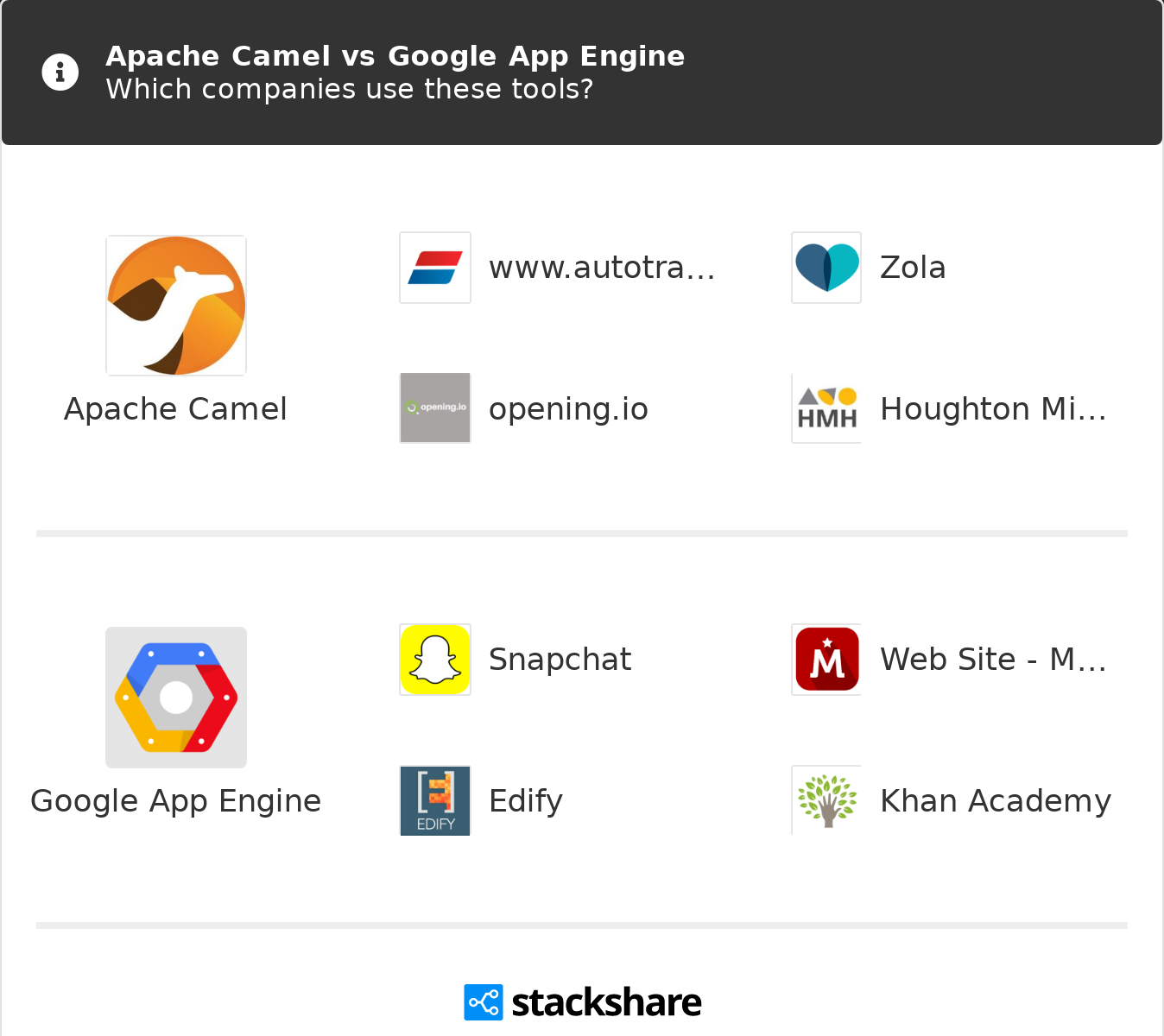Screen dimensions: 1164x1036
Task: Select the opening.io gray logo
Action: pos(435,408)
